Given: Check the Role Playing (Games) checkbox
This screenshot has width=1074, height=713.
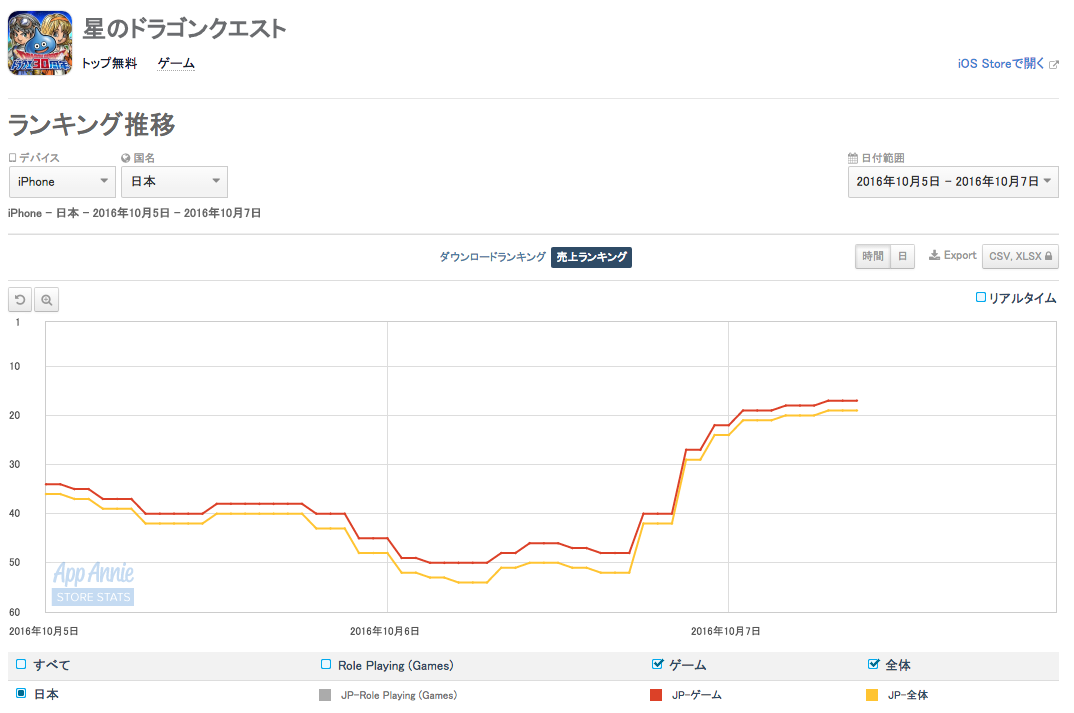Looking at the screenshot, I should pos(326,664).
